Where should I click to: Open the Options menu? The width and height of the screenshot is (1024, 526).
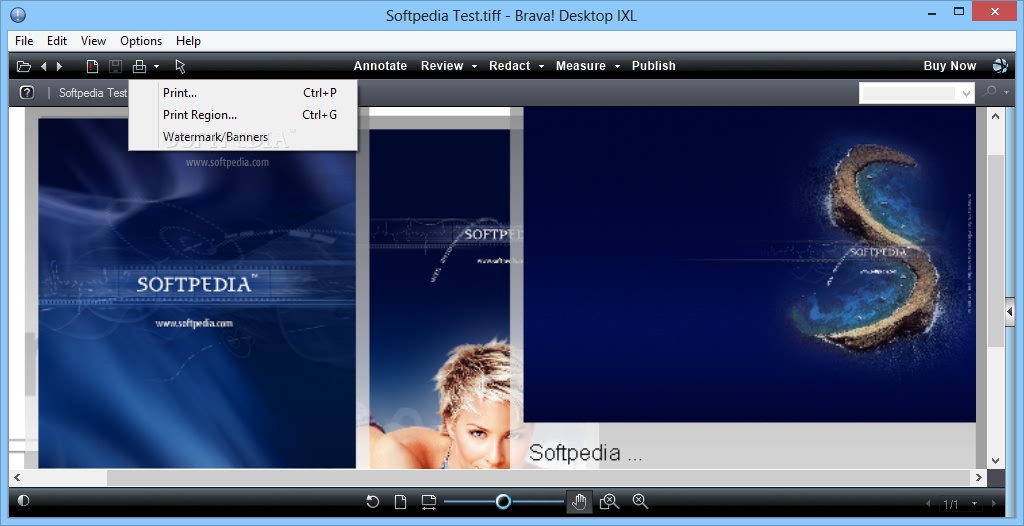tap(141, 41)
